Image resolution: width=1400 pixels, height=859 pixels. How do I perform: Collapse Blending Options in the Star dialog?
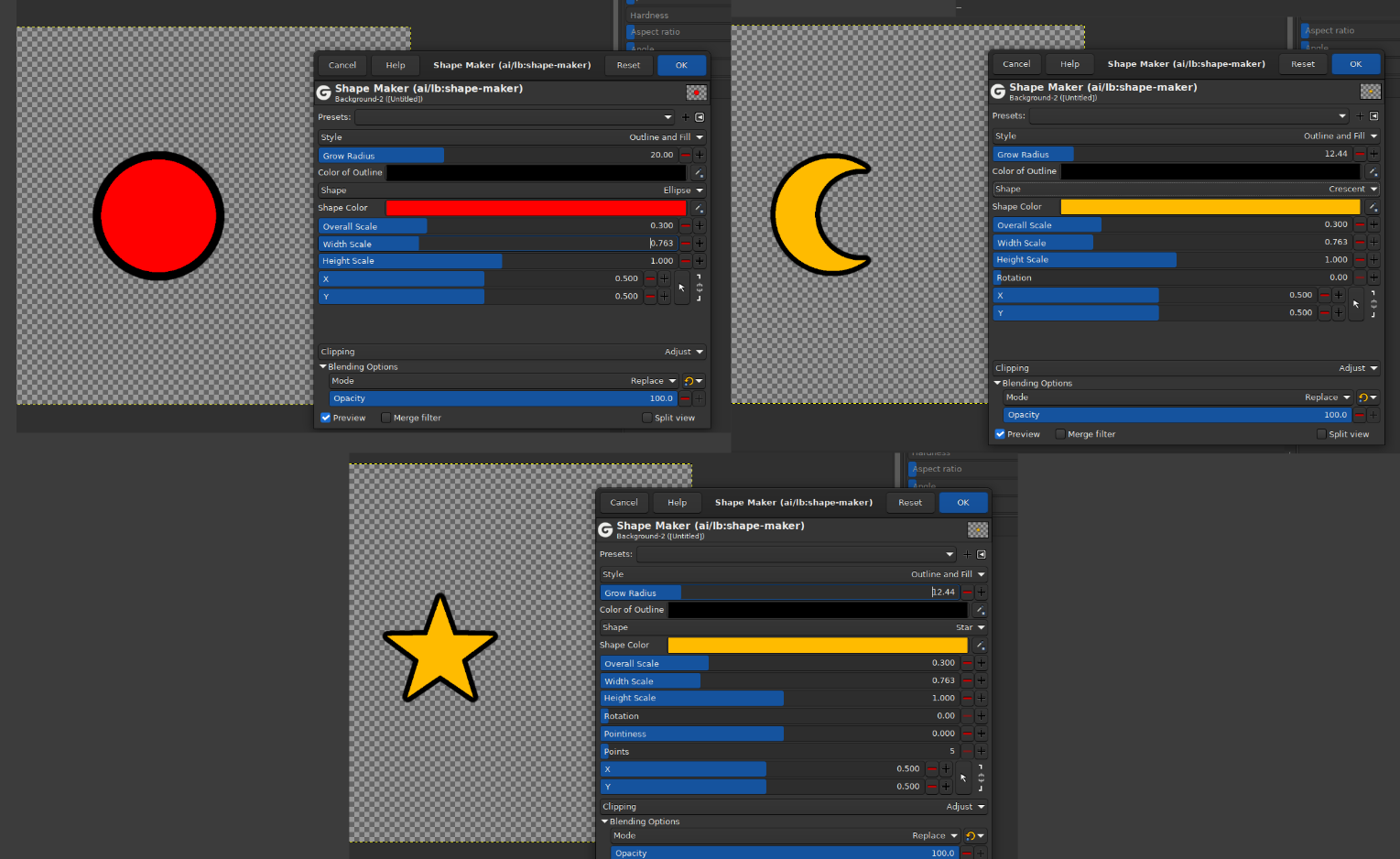pyautogui.click(x=640, y=821)
